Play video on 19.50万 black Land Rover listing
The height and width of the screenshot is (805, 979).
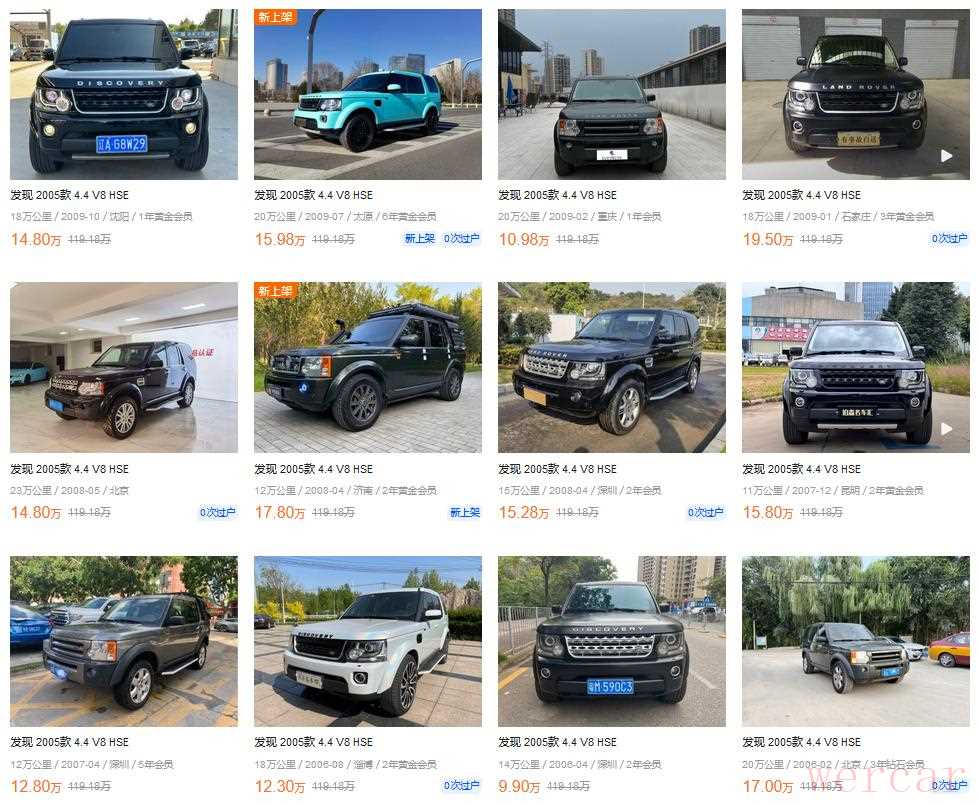(947, 156)
